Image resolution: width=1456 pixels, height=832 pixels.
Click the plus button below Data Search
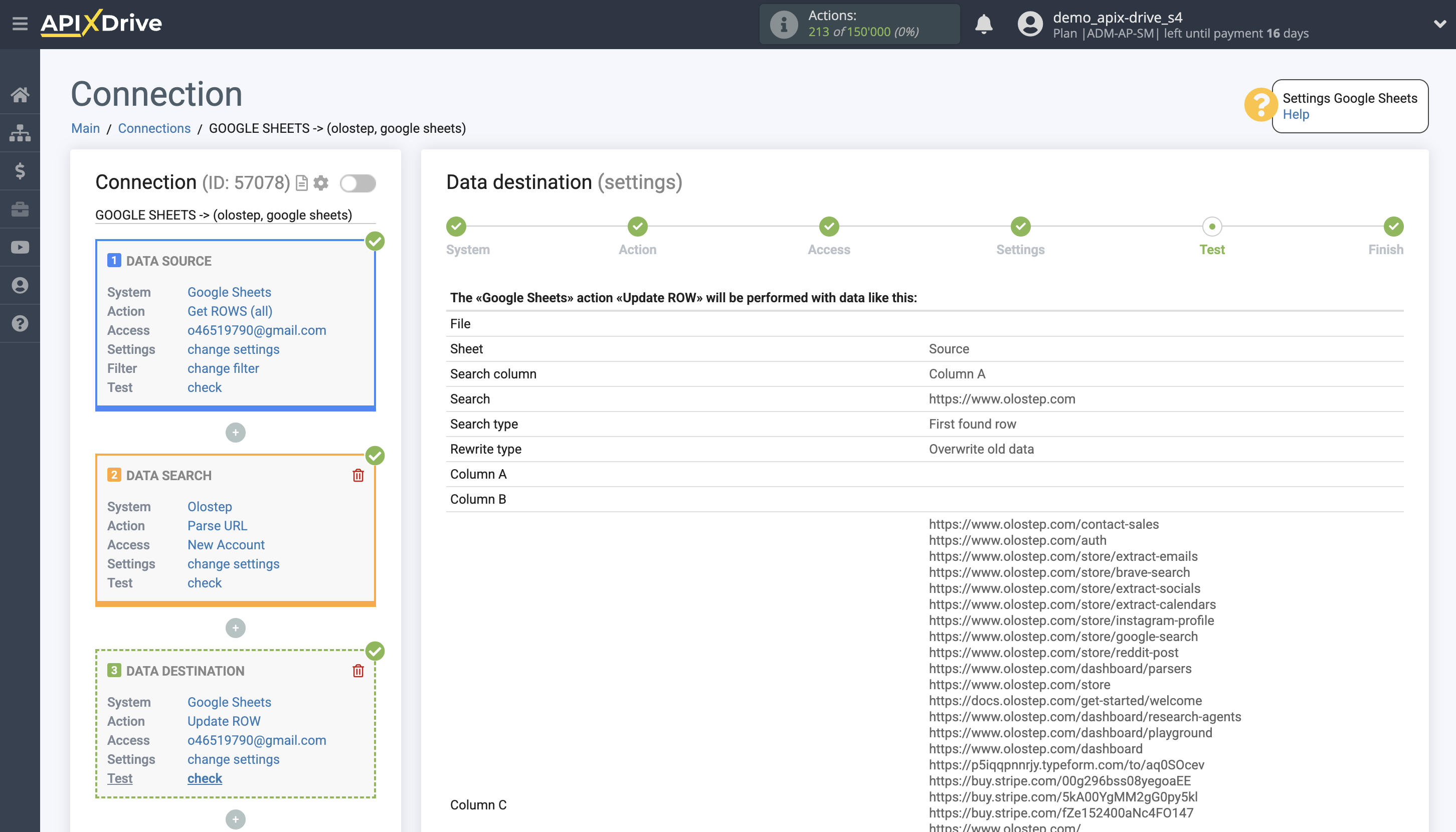[235, 628]
